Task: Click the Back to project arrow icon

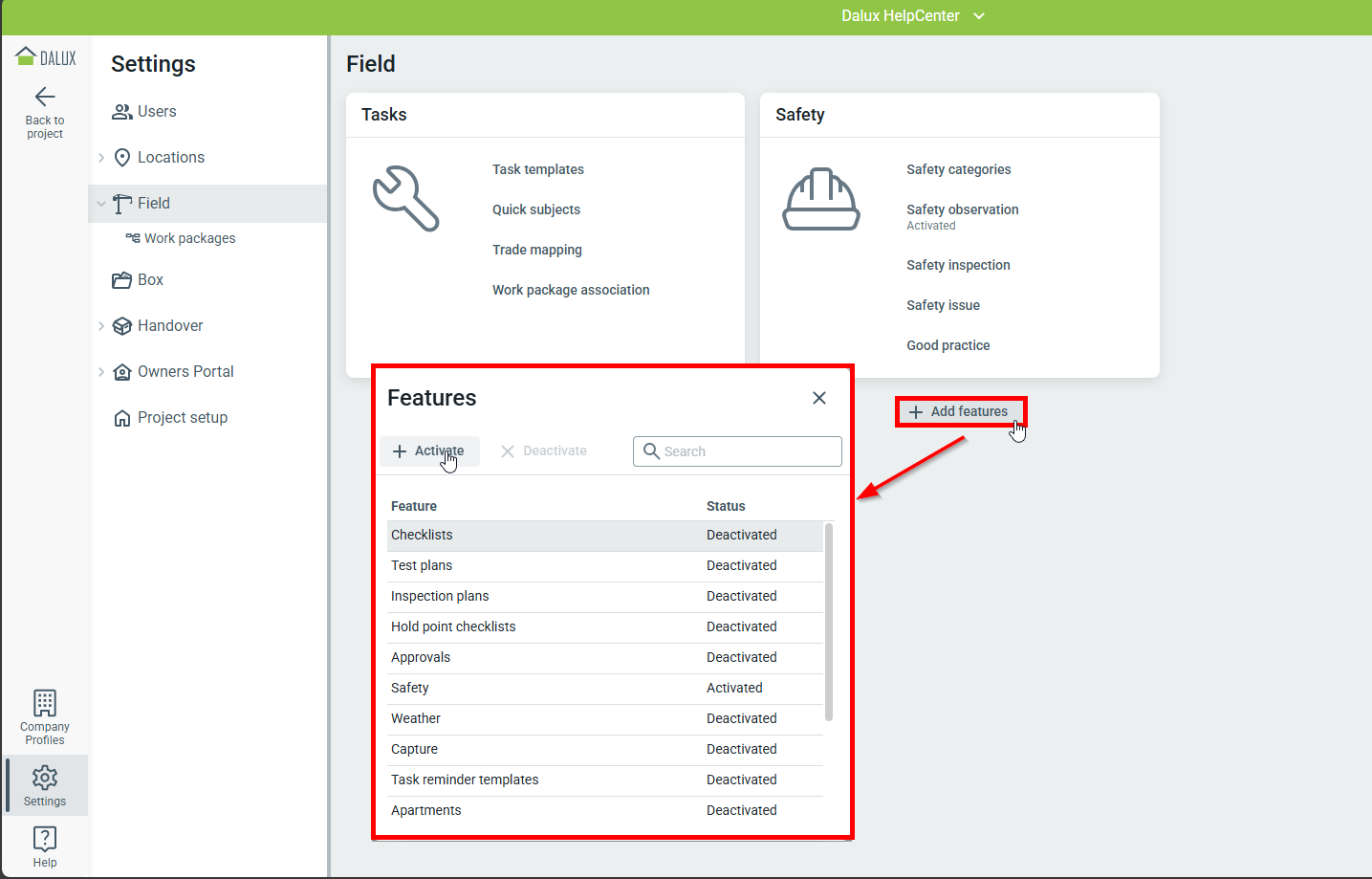Action: [x=45, y=97]
